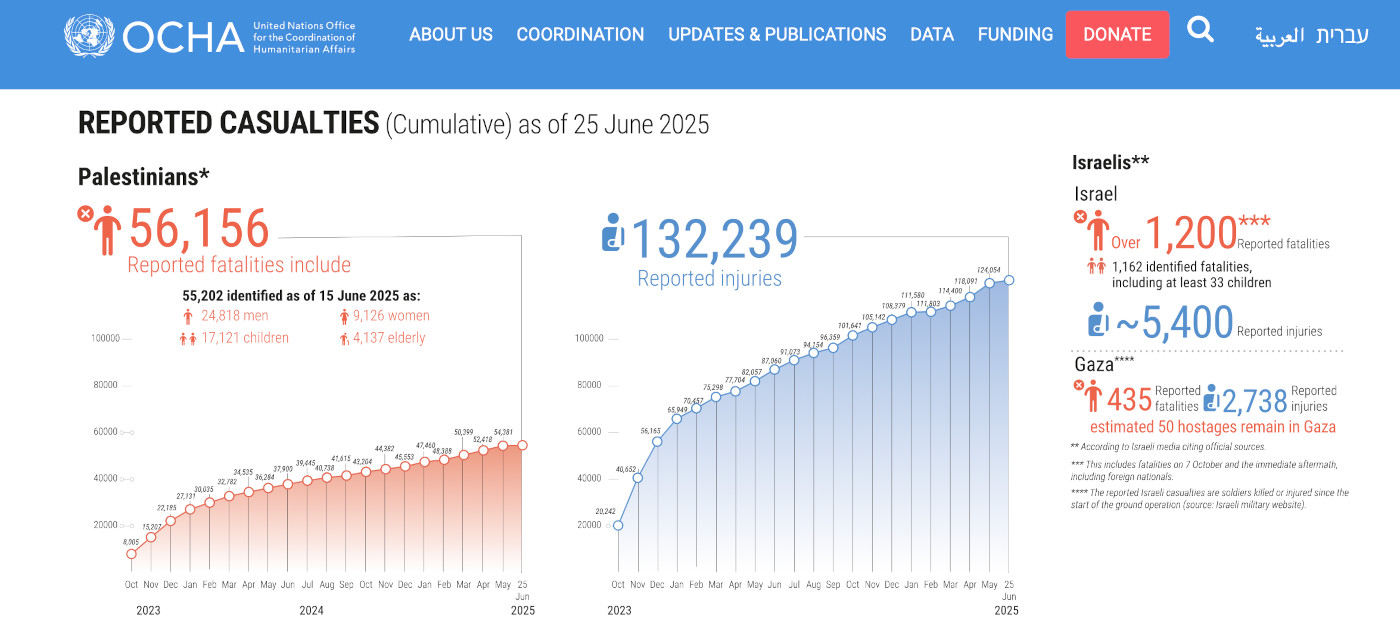Select the 40,652 Nov injuries data point

click(x=638, y=477)
